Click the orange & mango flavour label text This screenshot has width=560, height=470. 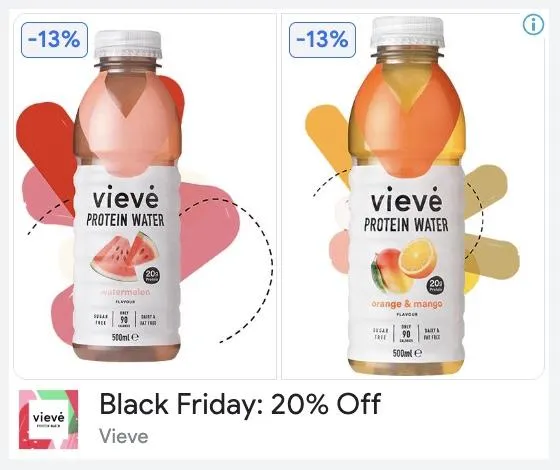coord(407,304)
